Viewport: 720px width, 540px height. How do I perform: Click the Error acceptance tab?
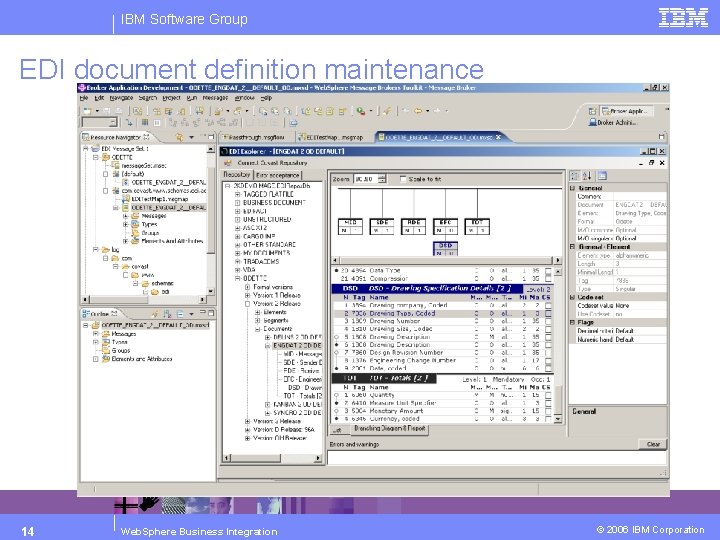(x=277, y=175)
